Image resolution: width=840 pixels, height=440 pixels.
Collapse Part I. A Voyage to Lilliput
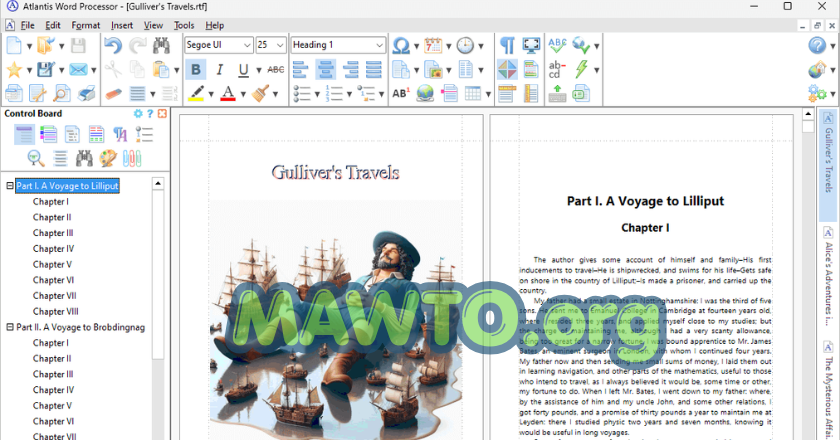pos(10,185)
